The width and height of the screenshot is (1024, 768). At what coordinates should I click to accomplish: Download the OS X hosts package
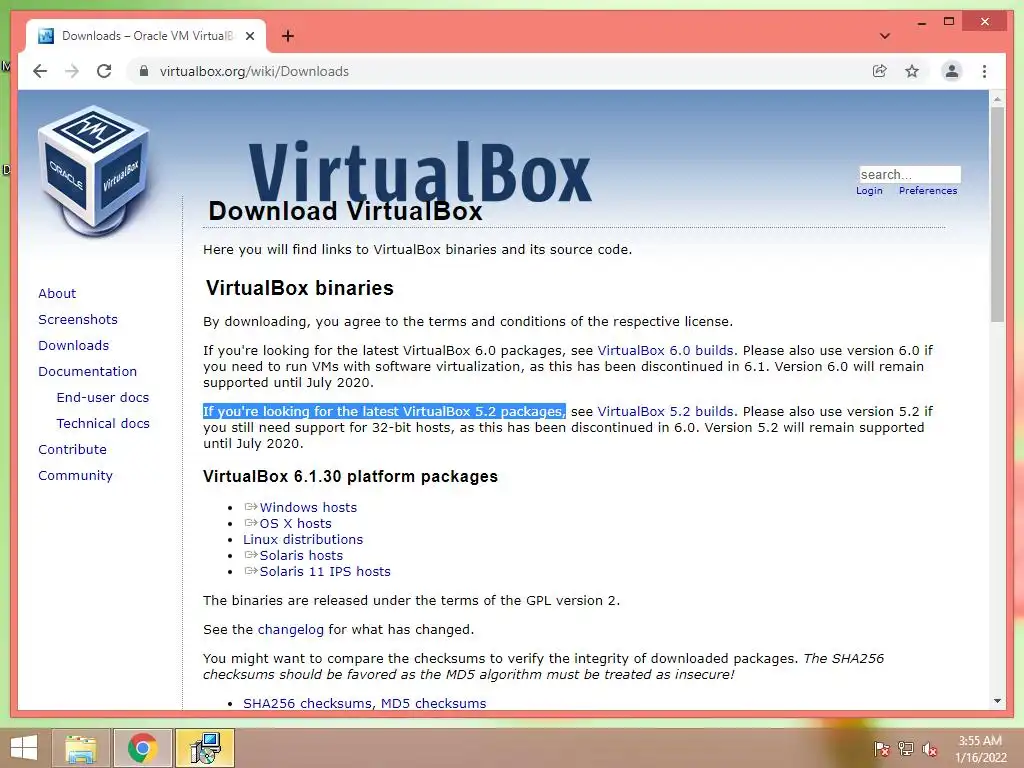click(x=295, y=524)
